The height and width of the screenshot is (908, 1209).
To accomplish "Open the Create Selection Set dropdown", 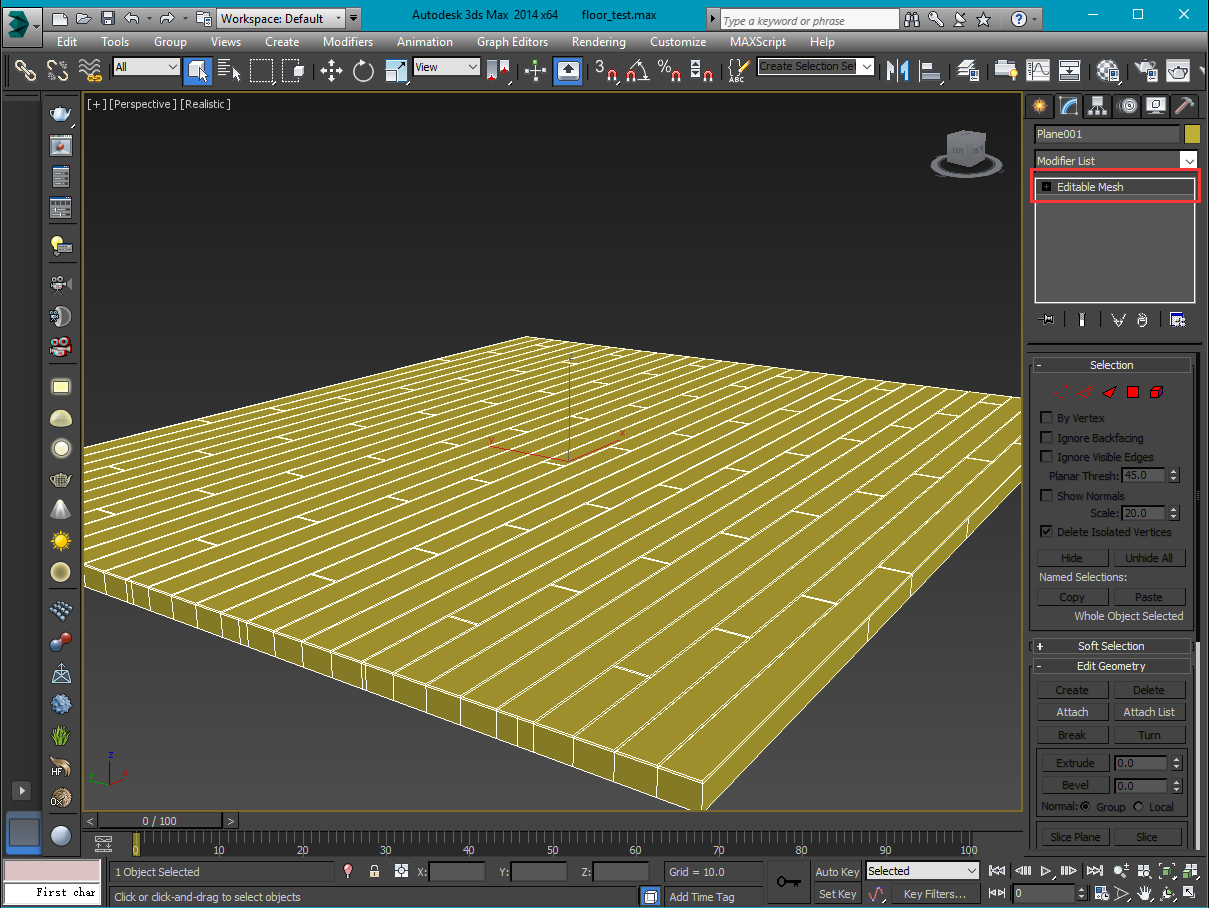I will click(x=816, y=66).
